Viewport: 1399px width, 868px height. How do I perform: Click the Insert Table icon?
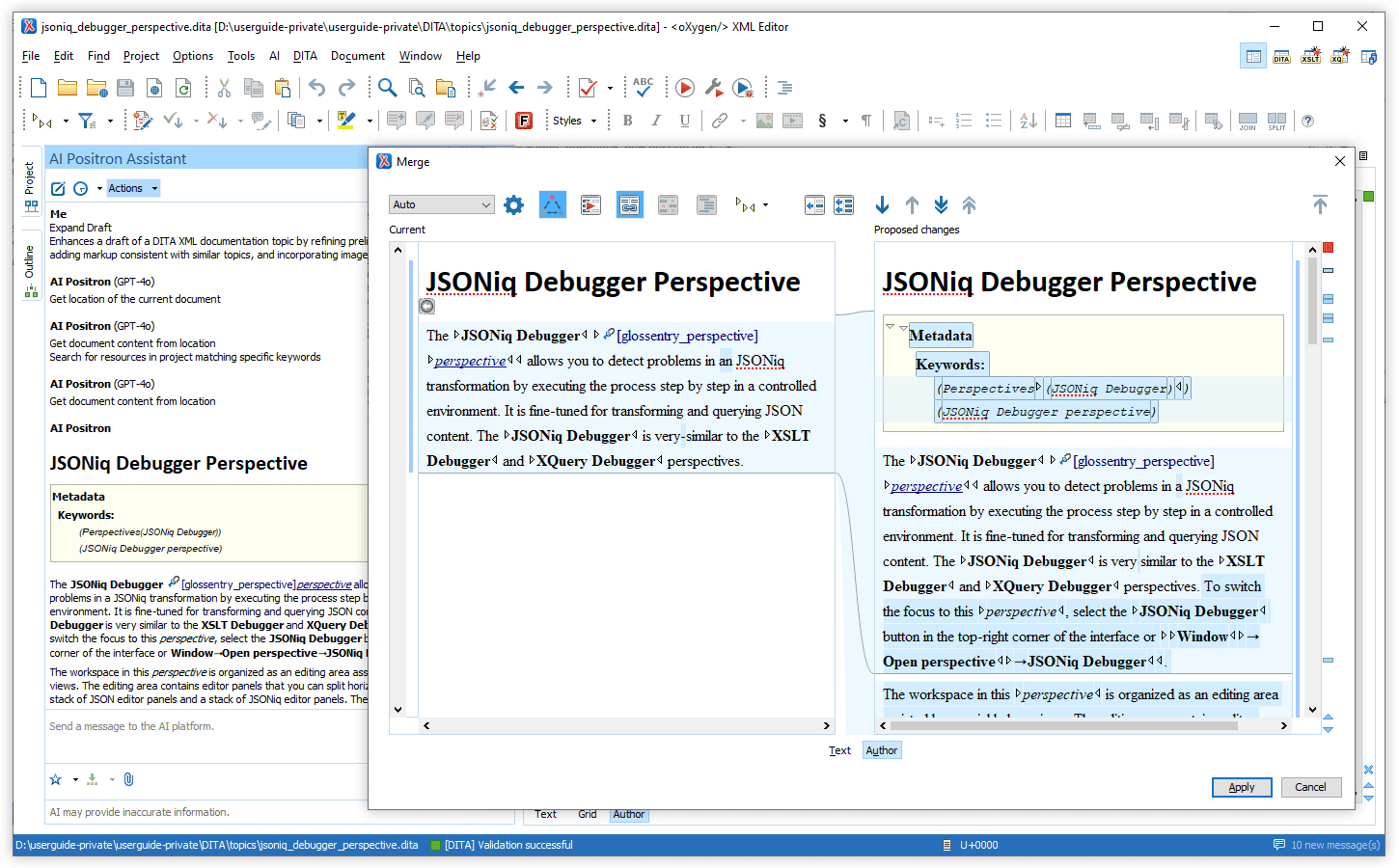click(1063, 121)
